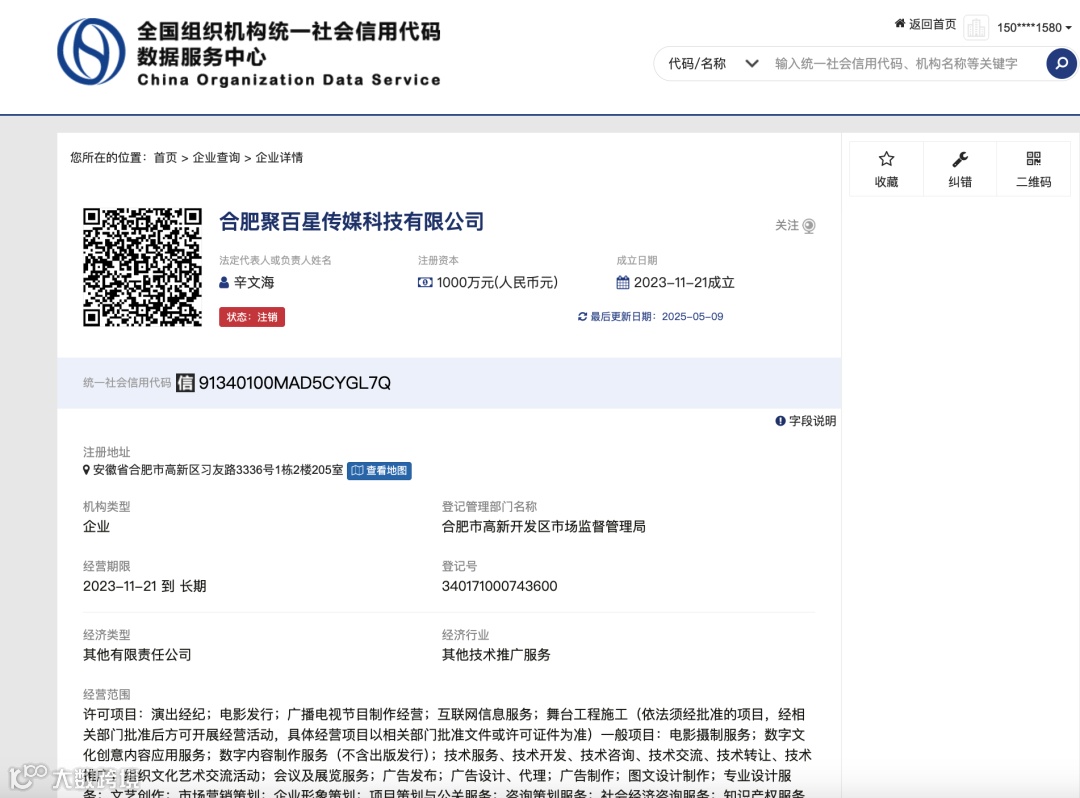Click the business scope paragraph starting 许可项目
The height and width of the screenshot is (798, 1080).
point(448,753)
